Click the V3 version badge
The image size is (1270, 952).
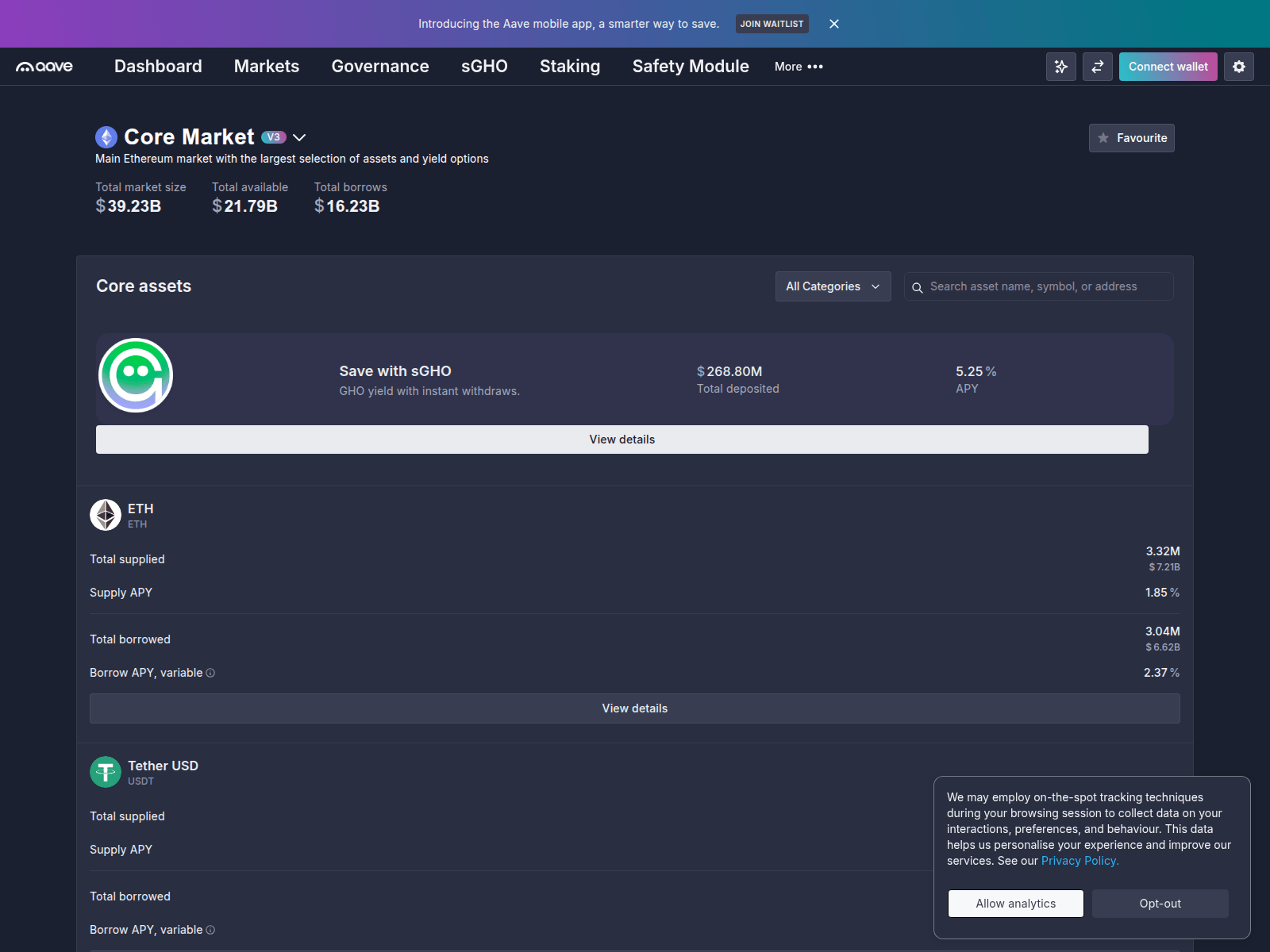[273, 137]
